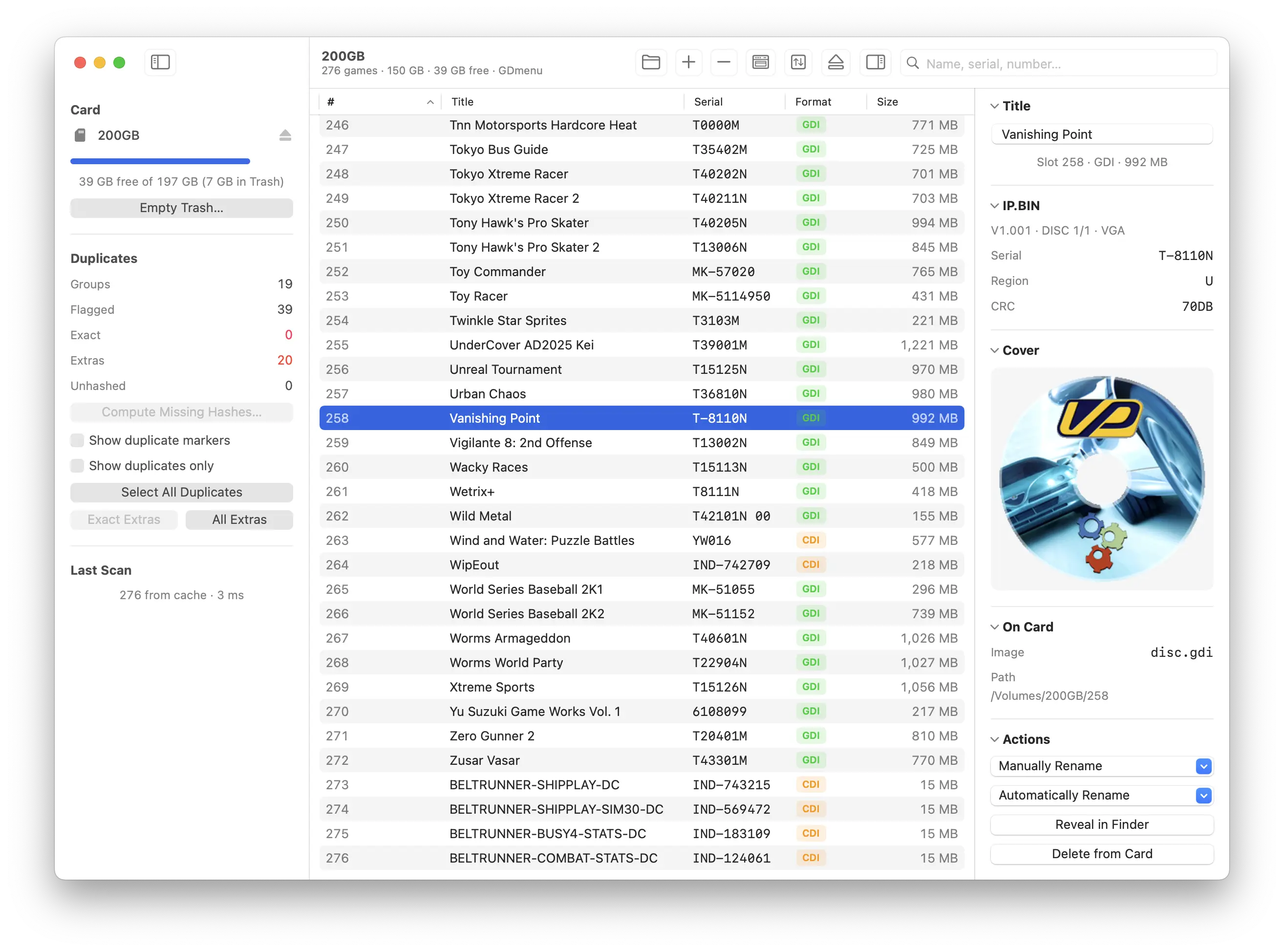Select World Series Baseball 2K2 row
The image size is (1284, 952).
(641, 614)
